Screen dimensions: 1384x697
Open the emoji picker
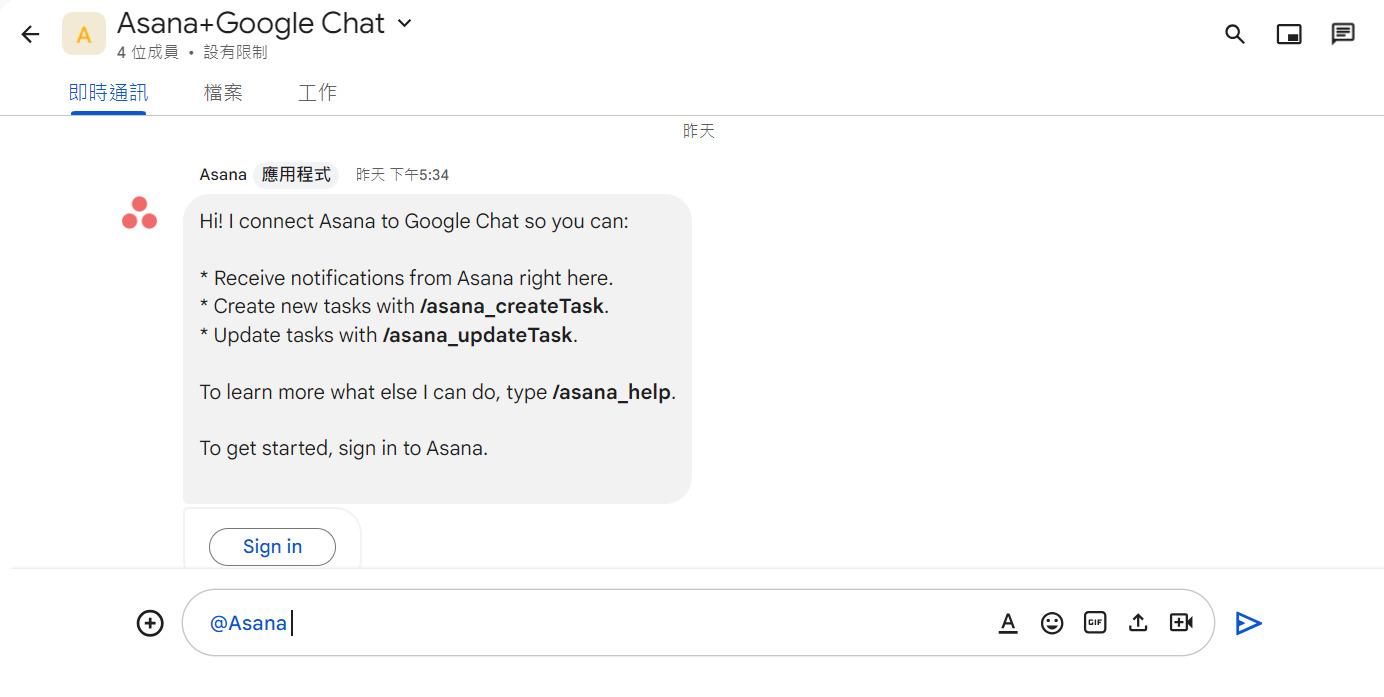click(x=1052, y=623)
